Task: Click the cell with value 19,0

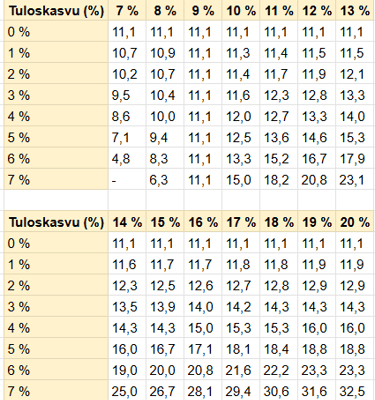Action: click(127, 370)
